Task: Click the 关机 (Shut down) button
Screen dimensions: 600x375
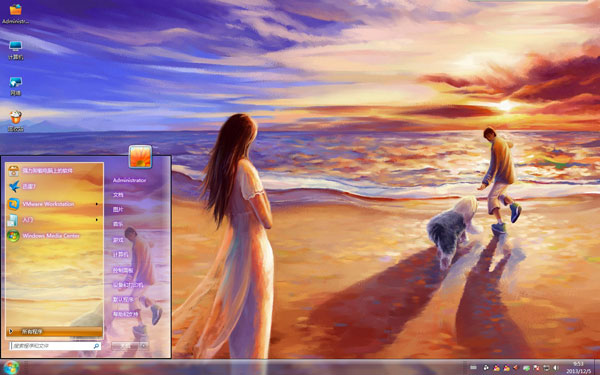Action: (125, 346)
